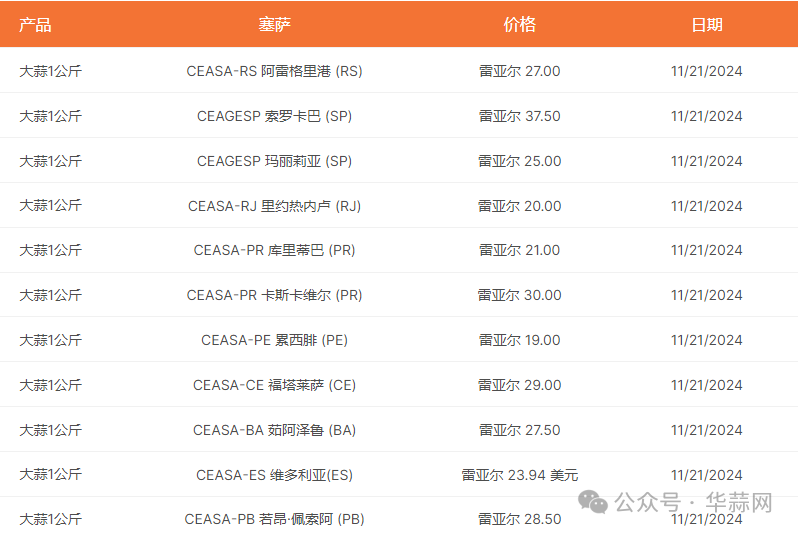Screen dimensions: 798x534
Task: Click the 产品 column header
Action: [x=35, y=24]
